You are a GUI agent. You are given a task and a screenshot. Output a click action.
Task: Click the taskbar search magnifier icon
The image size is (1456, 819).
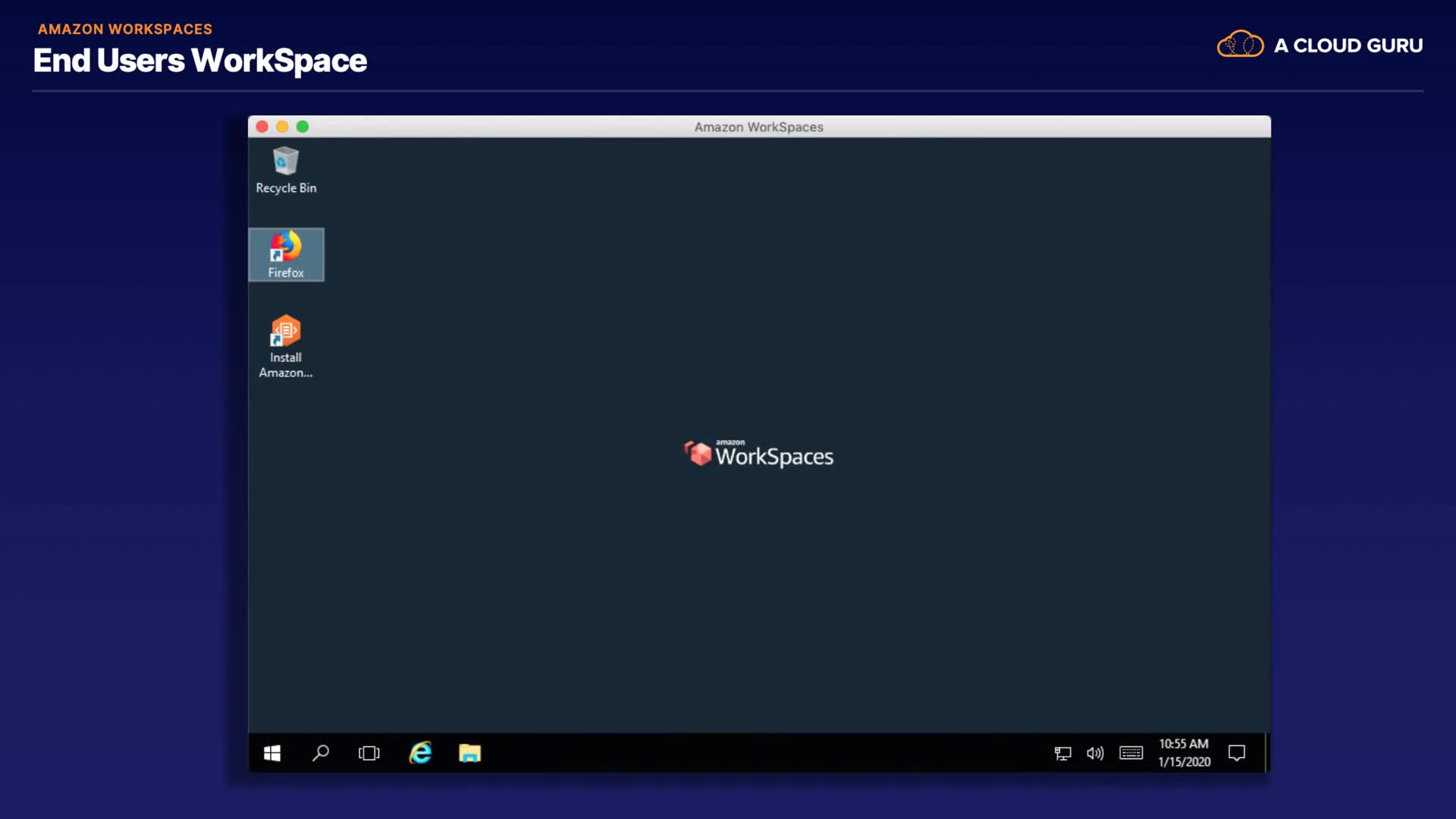coord(321,753)
